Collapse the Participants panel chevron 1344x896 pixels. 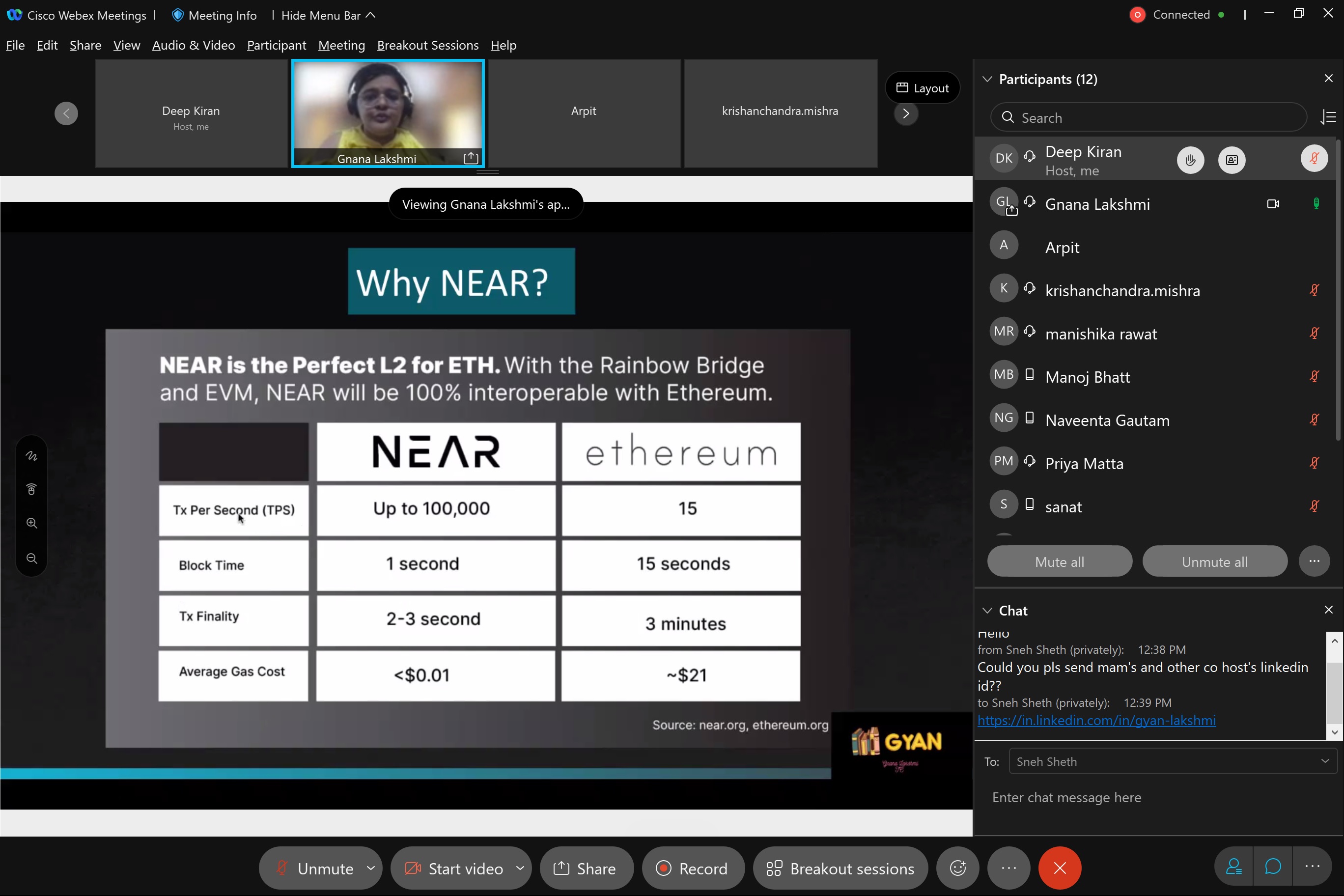[x=987, y=79]
